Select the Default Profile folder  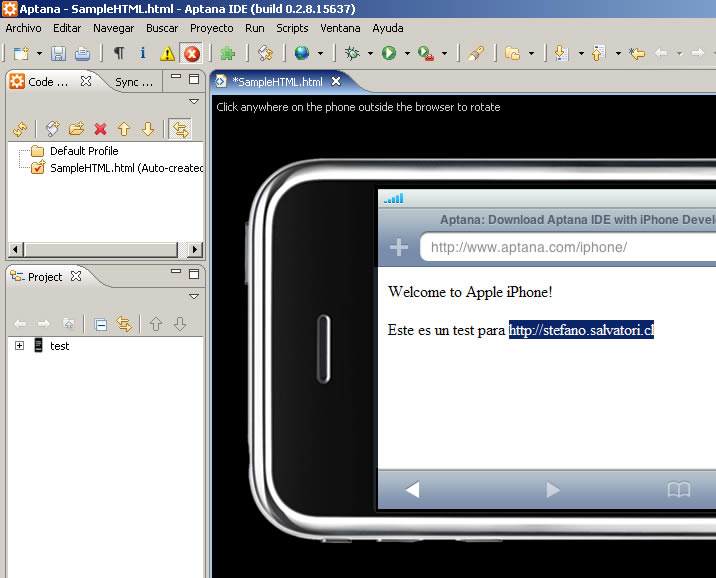[84, 151]
